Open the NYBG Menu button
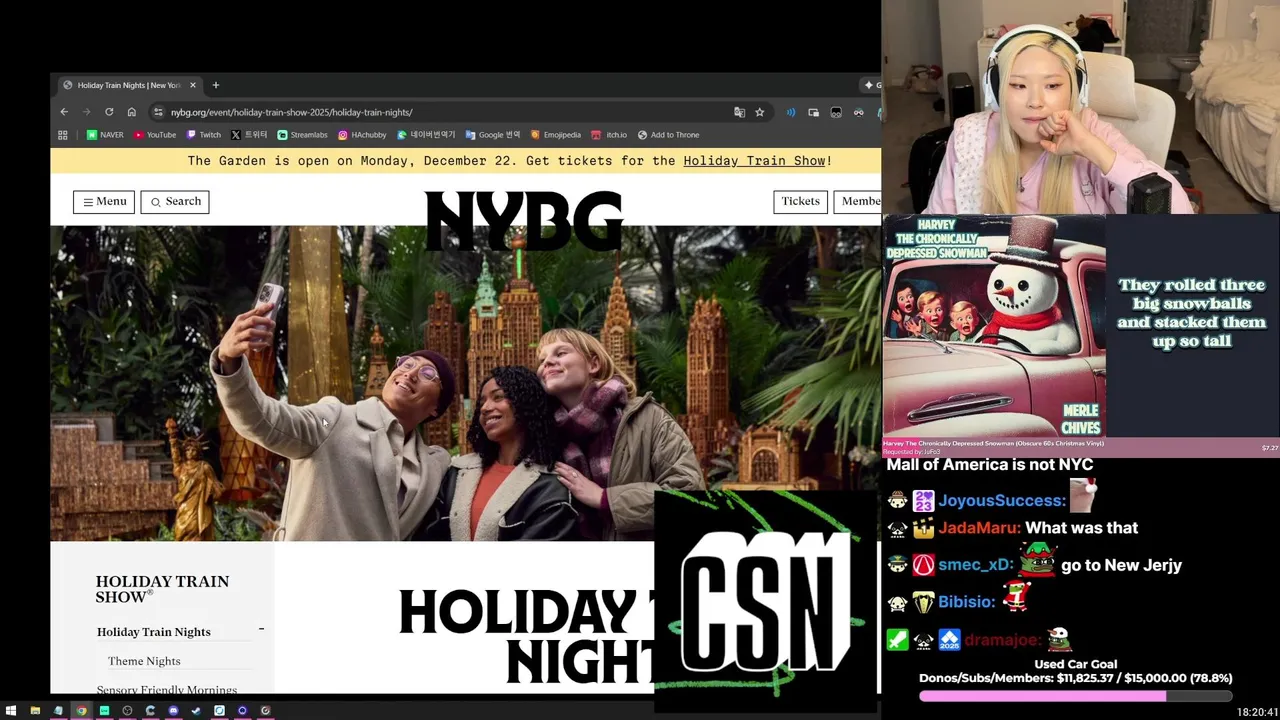The height and width of the screenshot is (720, 1280). [x=104, y=201]
